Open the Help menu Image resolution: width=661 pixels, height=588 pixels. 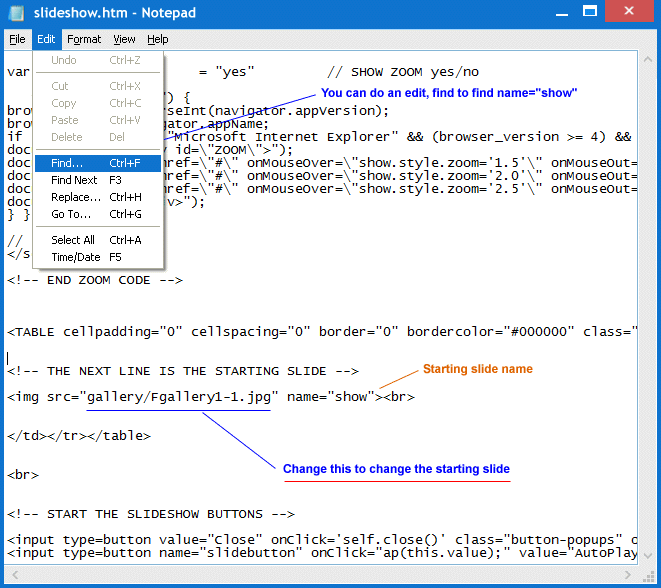pos(158,39)
